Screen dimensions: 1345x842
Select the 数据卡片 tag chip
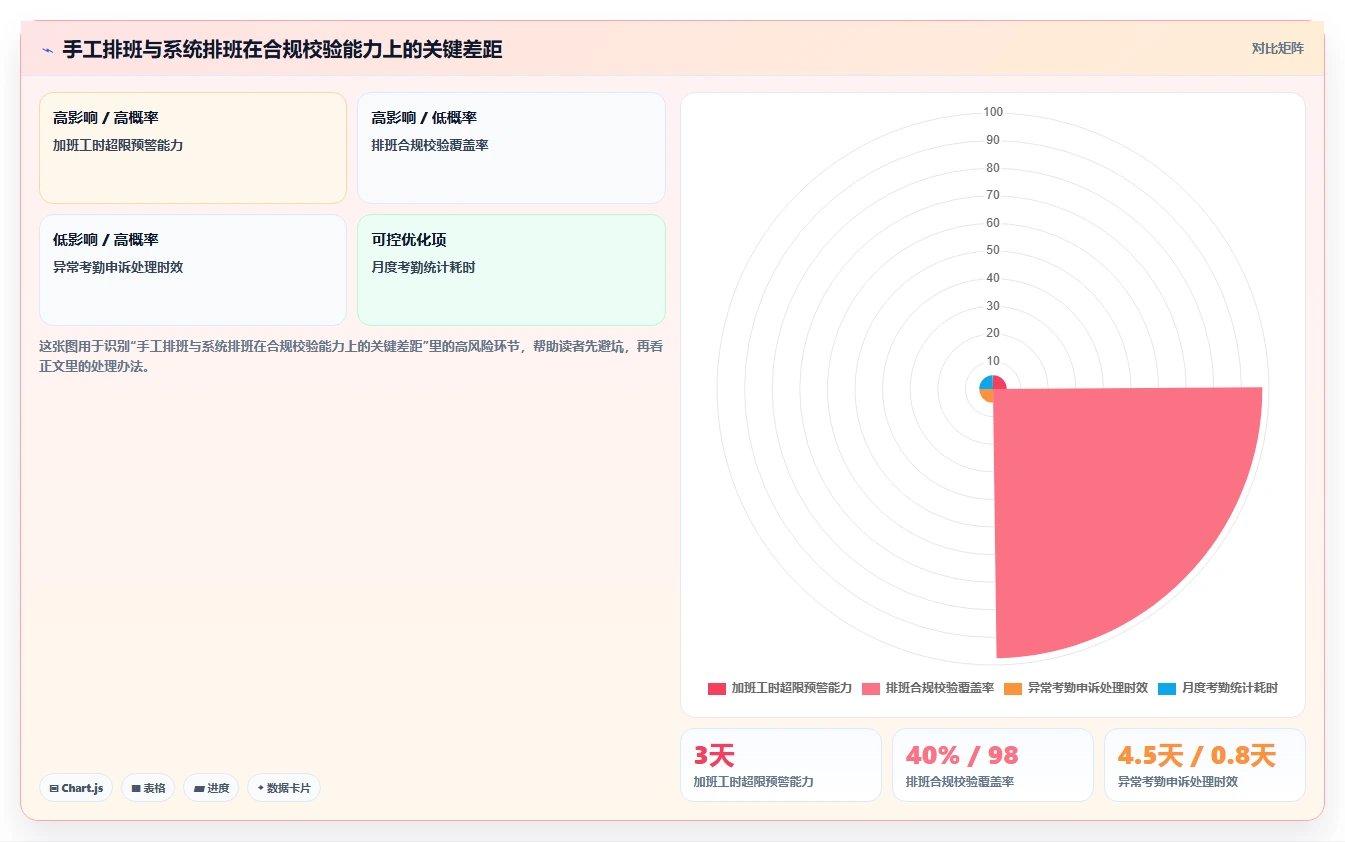pyautogui.click(x=284, y=788)
